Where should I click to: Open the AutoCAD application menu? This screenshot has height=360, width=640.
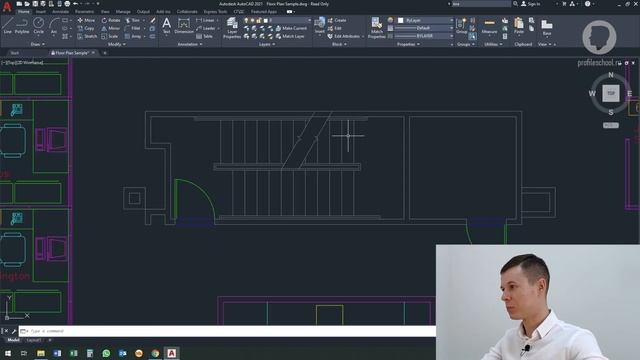coord(7,7)
